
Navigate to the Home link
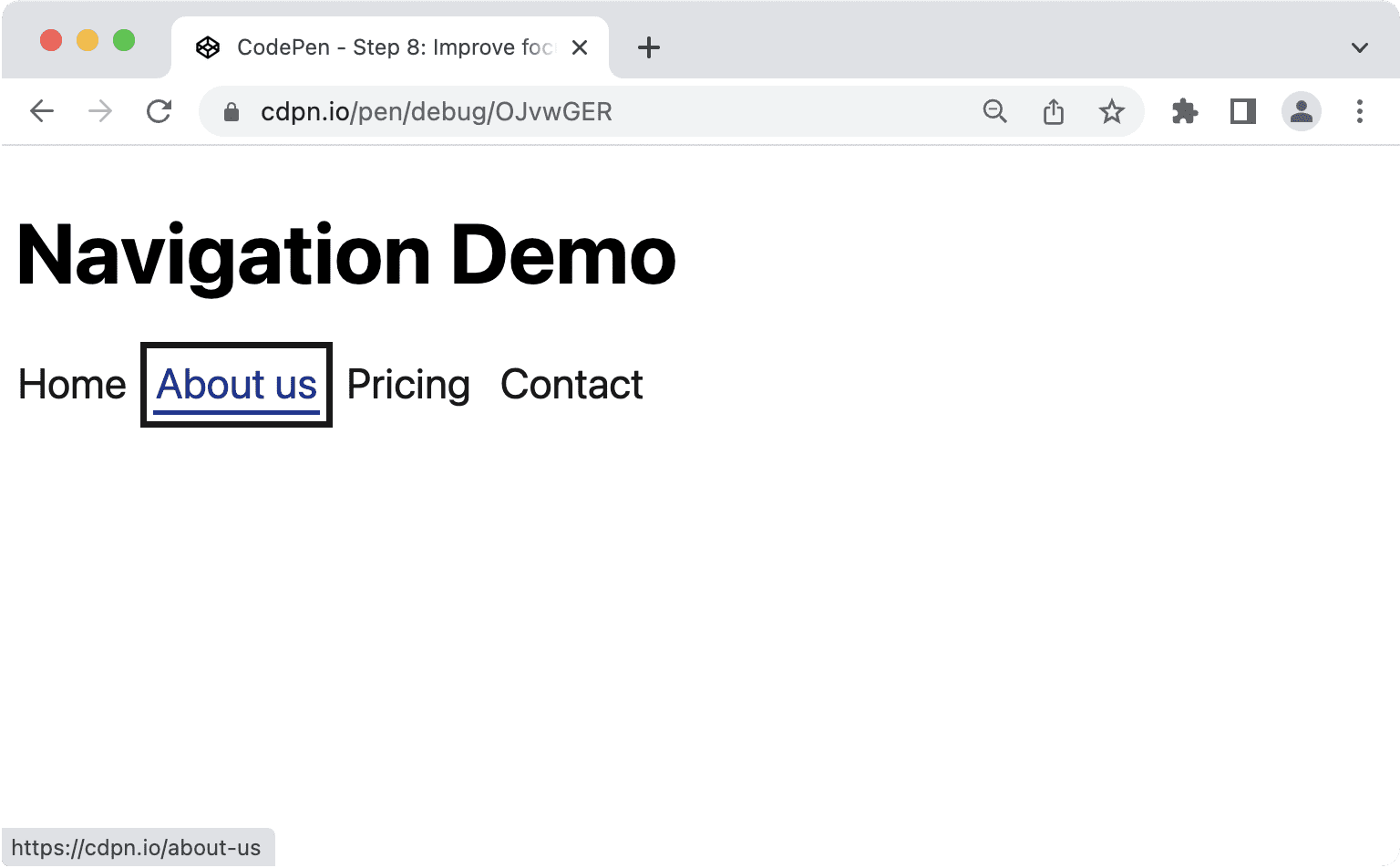(x=71, y=384)
